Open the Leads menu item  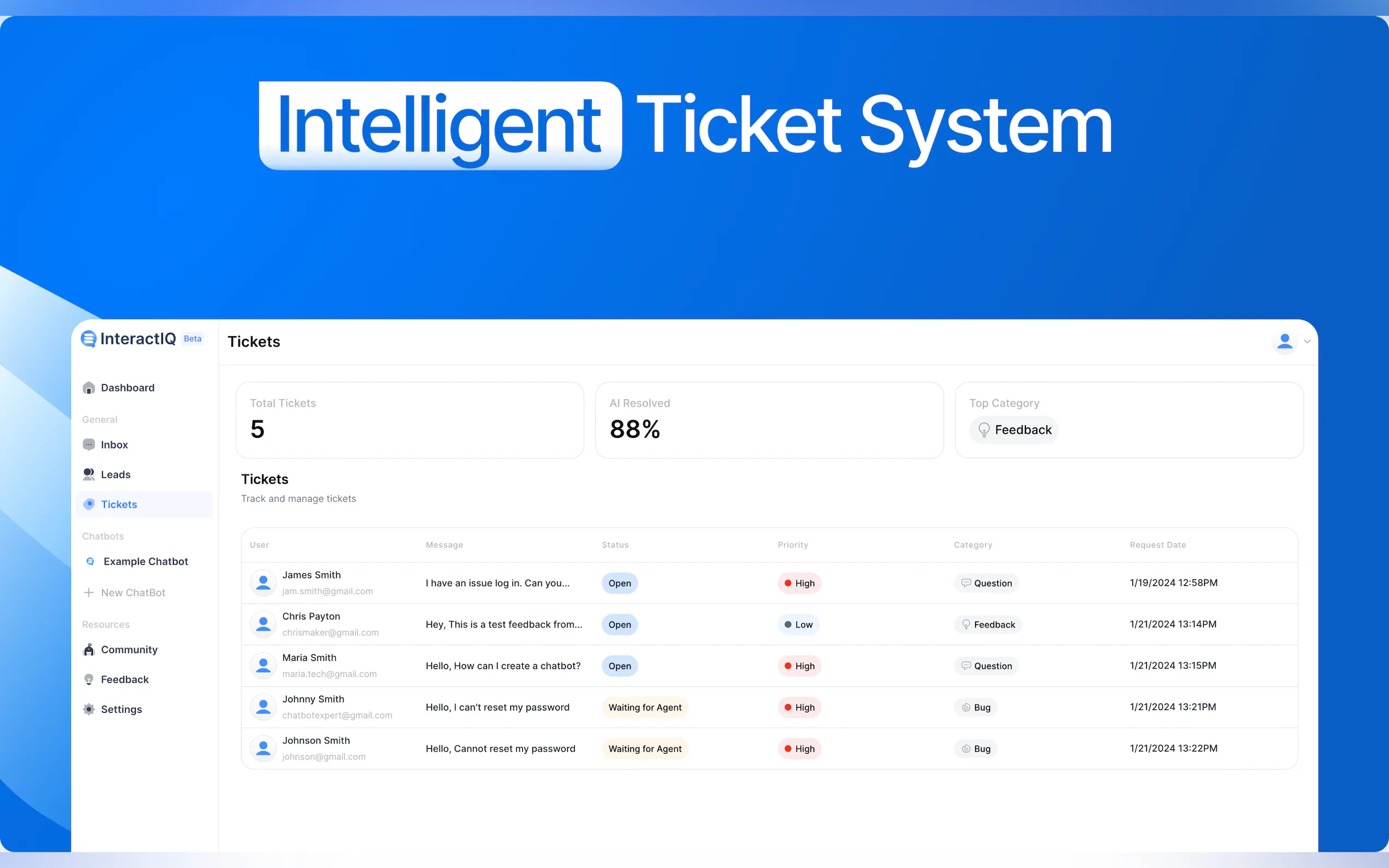(115, 475)
